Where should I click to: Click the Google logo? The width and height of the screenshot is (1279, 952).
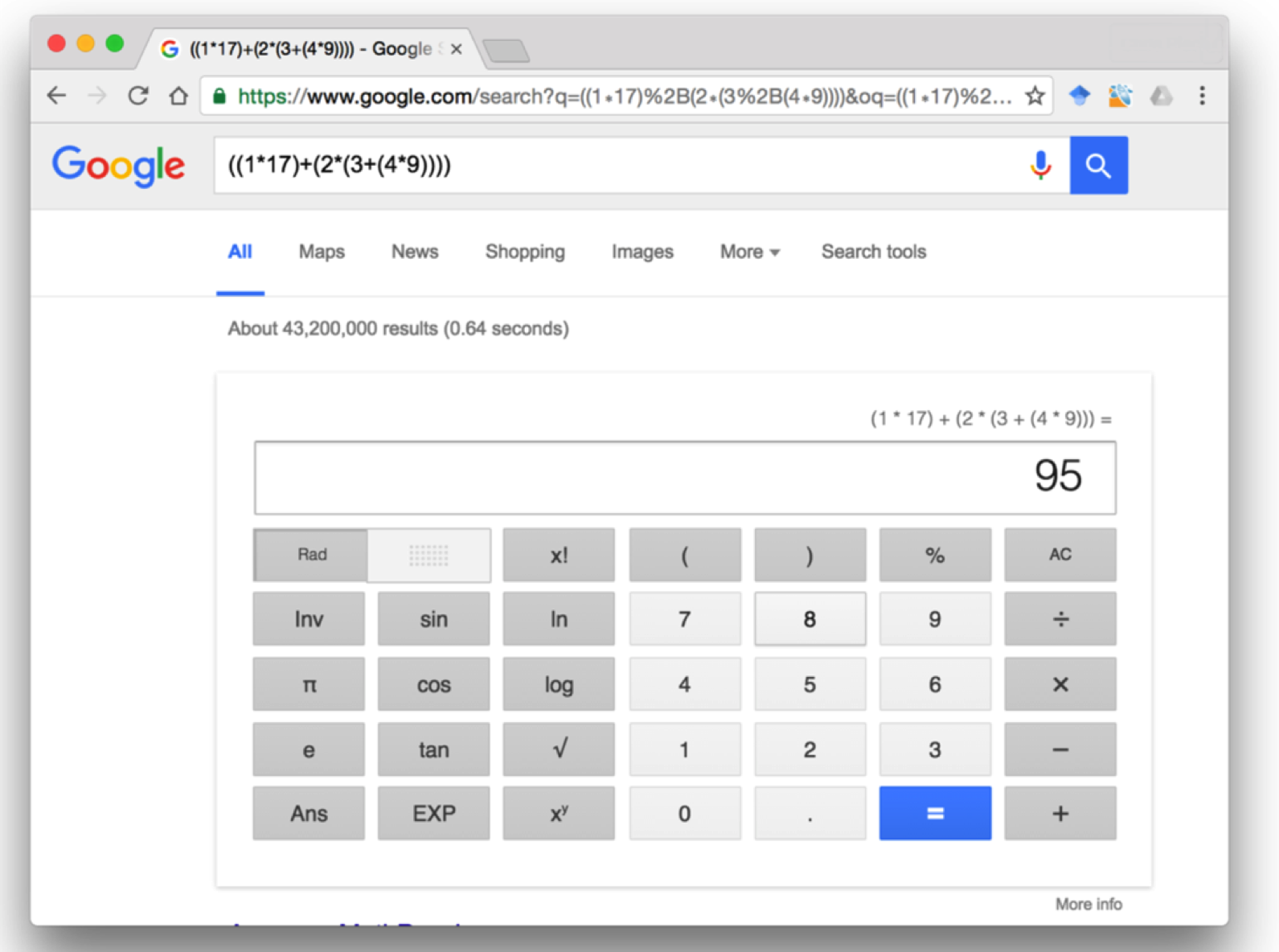(118, 166)
